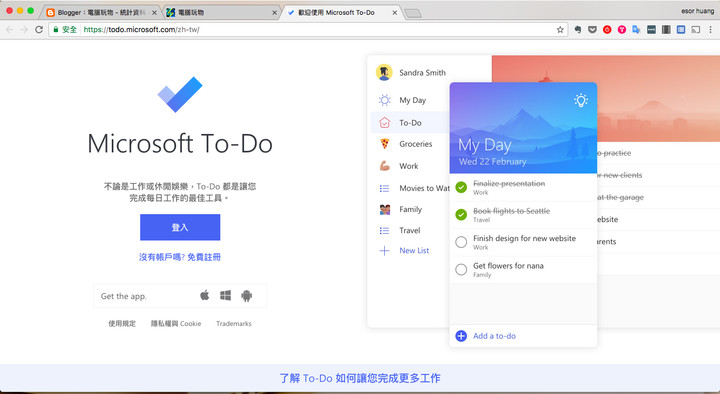Click the Google Translate extension icon
The width and height of the screenshot is (720, 394).
point(636,29)
